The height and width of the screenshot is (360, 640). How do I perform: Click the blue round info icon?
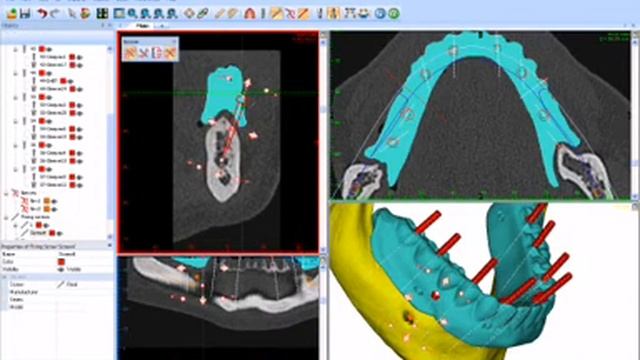pos(380,13)
